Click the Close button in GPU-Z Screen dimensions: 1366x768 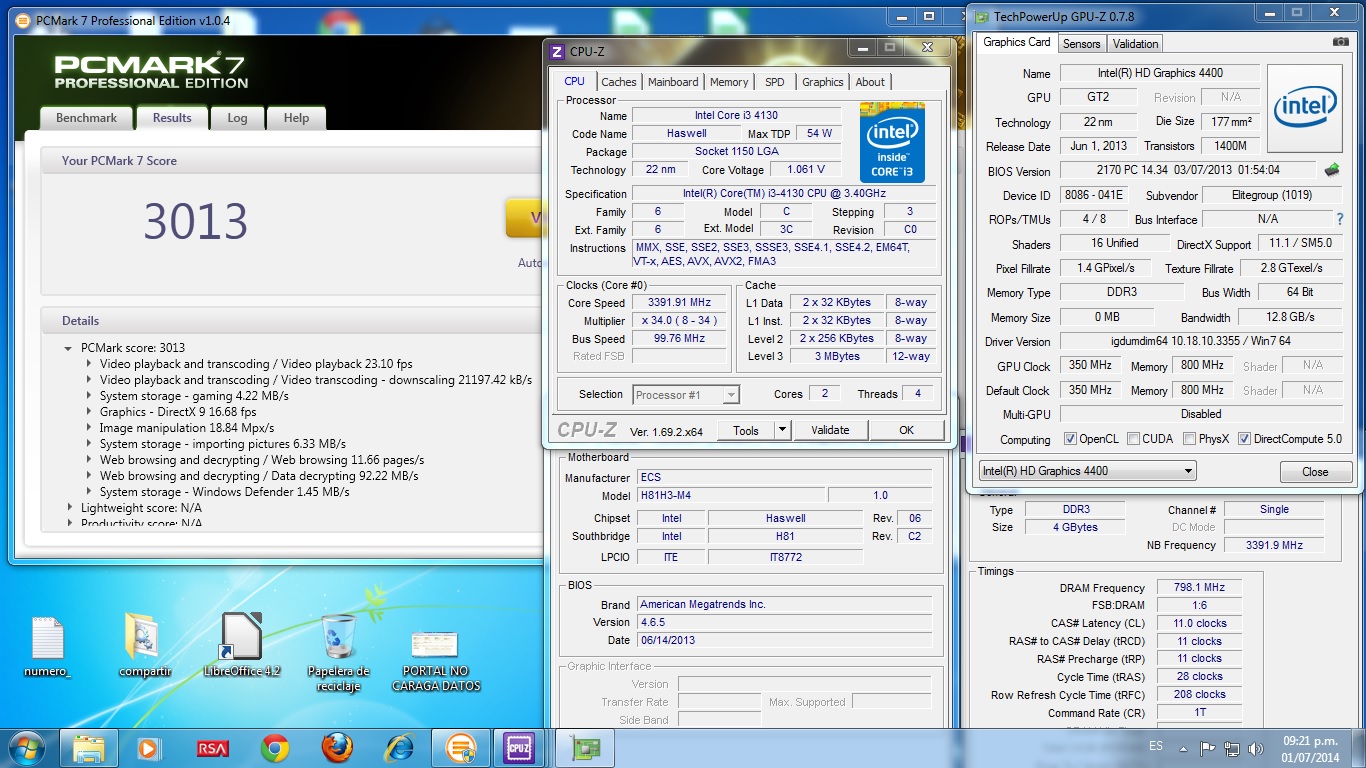pyautogui.click(x=1315, y=472)
